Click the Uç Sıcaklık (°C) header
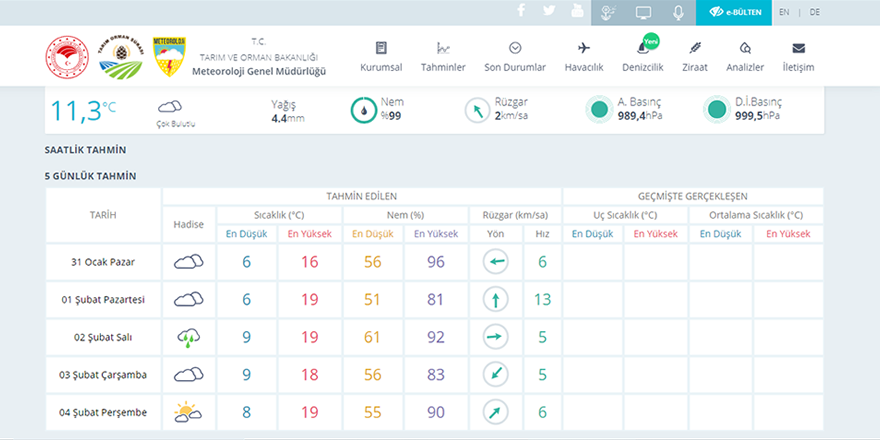This screenshot has height=440, width=880. click(625, 215)
